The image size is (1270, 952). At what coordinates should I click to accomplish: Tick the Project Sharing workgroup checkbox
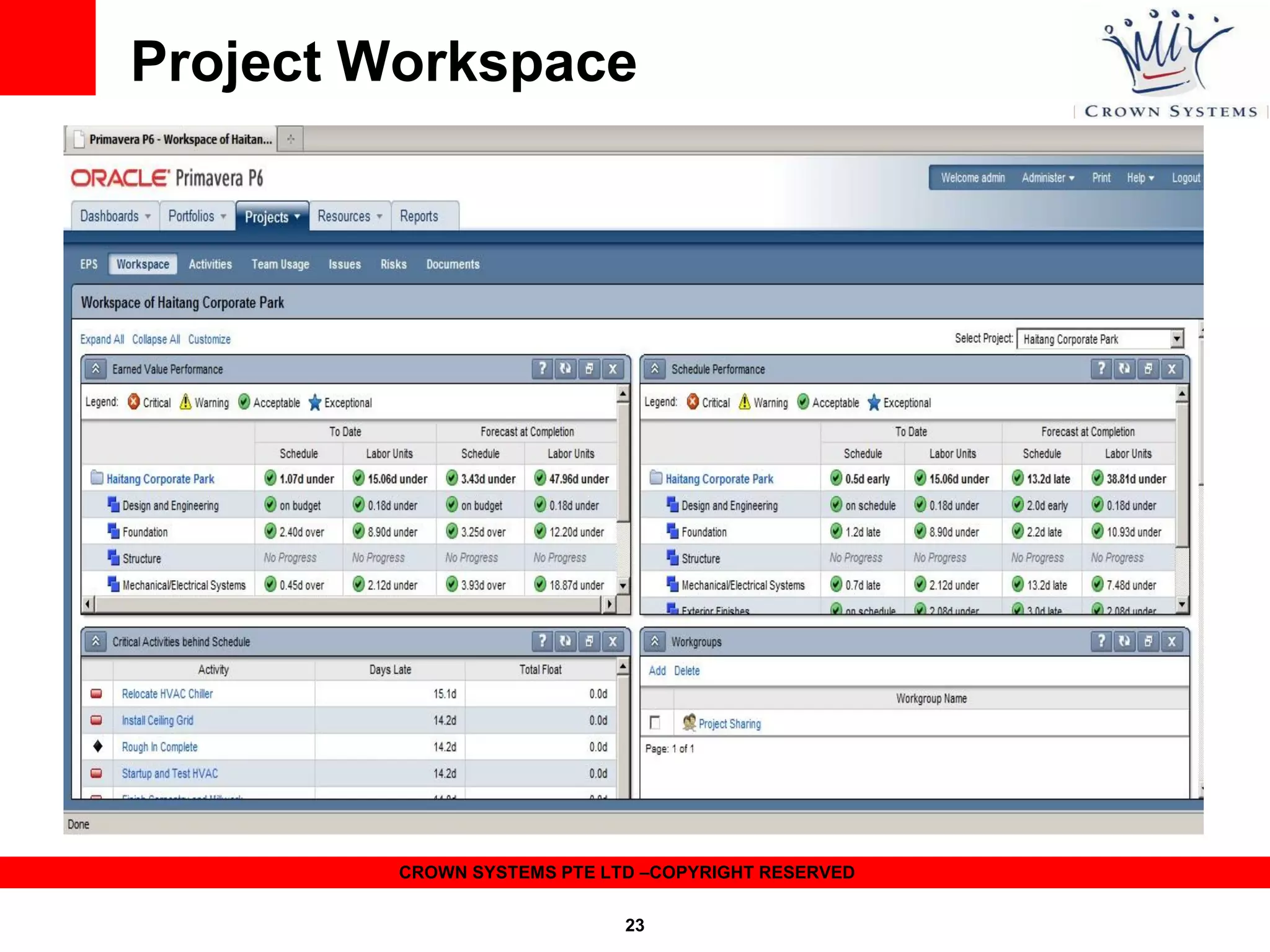click(655, 723)
